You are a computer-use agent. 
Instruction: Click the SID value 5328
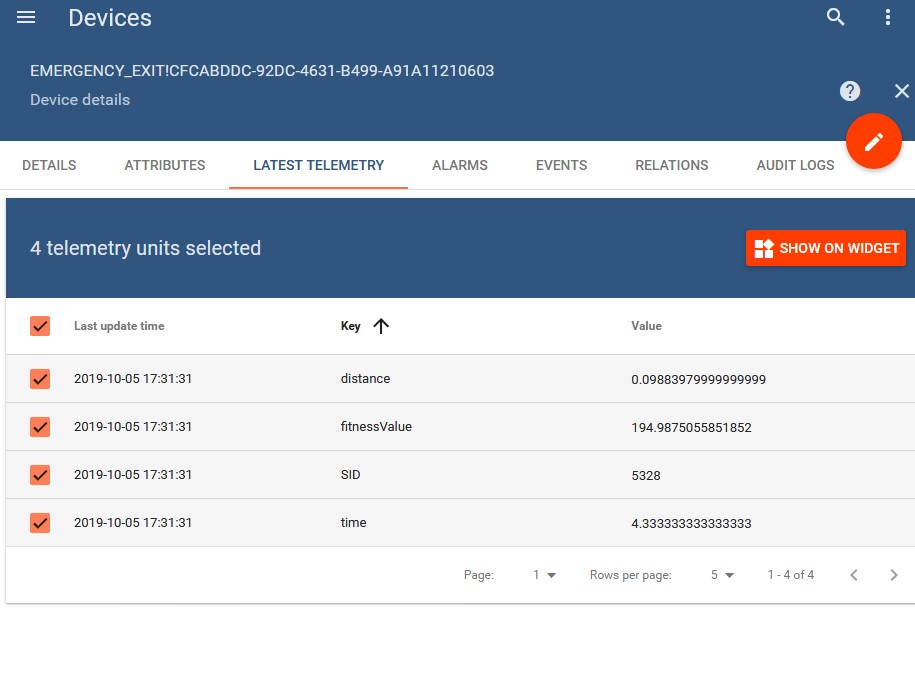pyautogui.click(x=646, y=475)
